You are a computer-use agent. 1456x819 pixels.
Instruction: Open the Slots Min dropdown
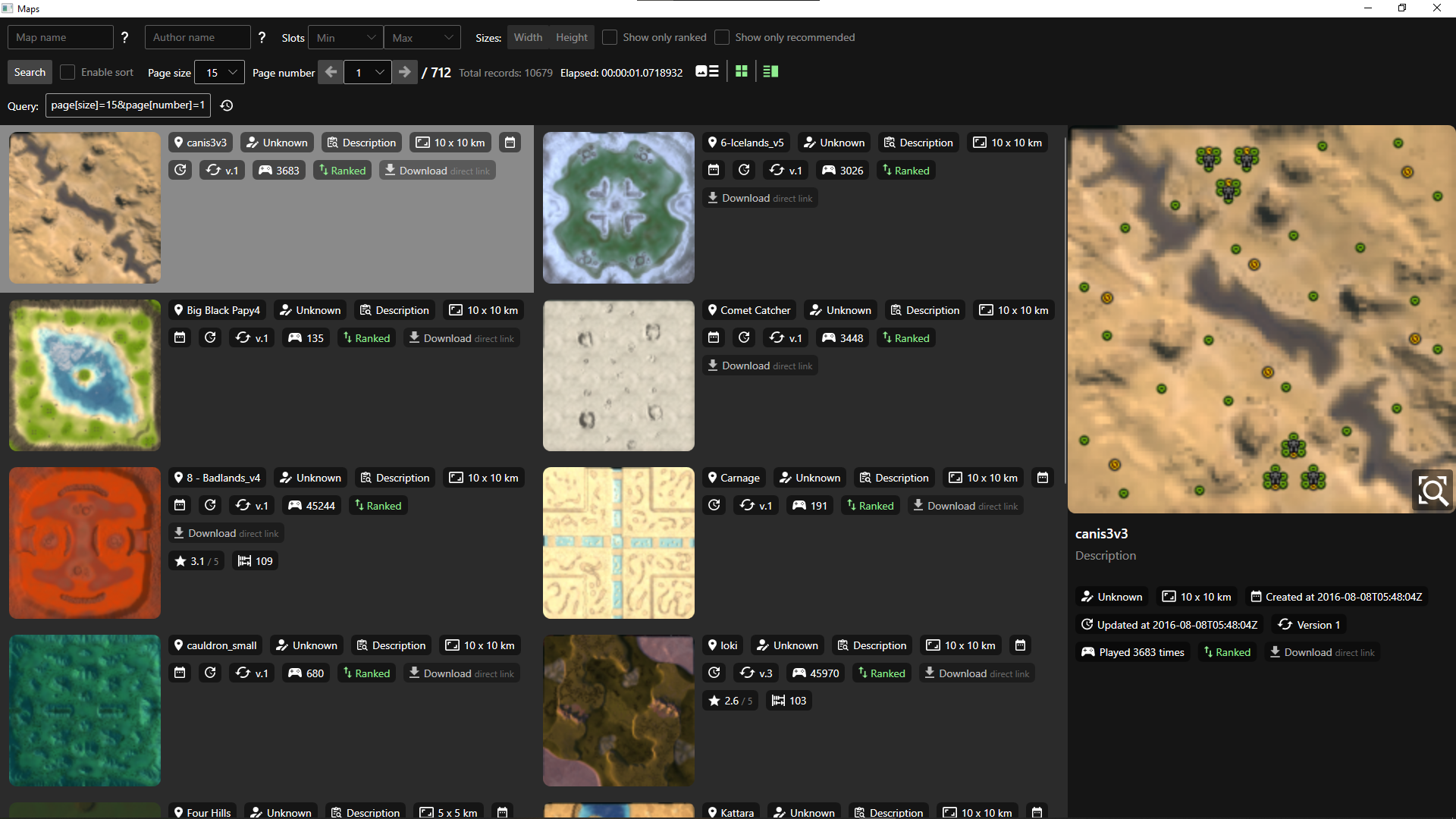346,37
